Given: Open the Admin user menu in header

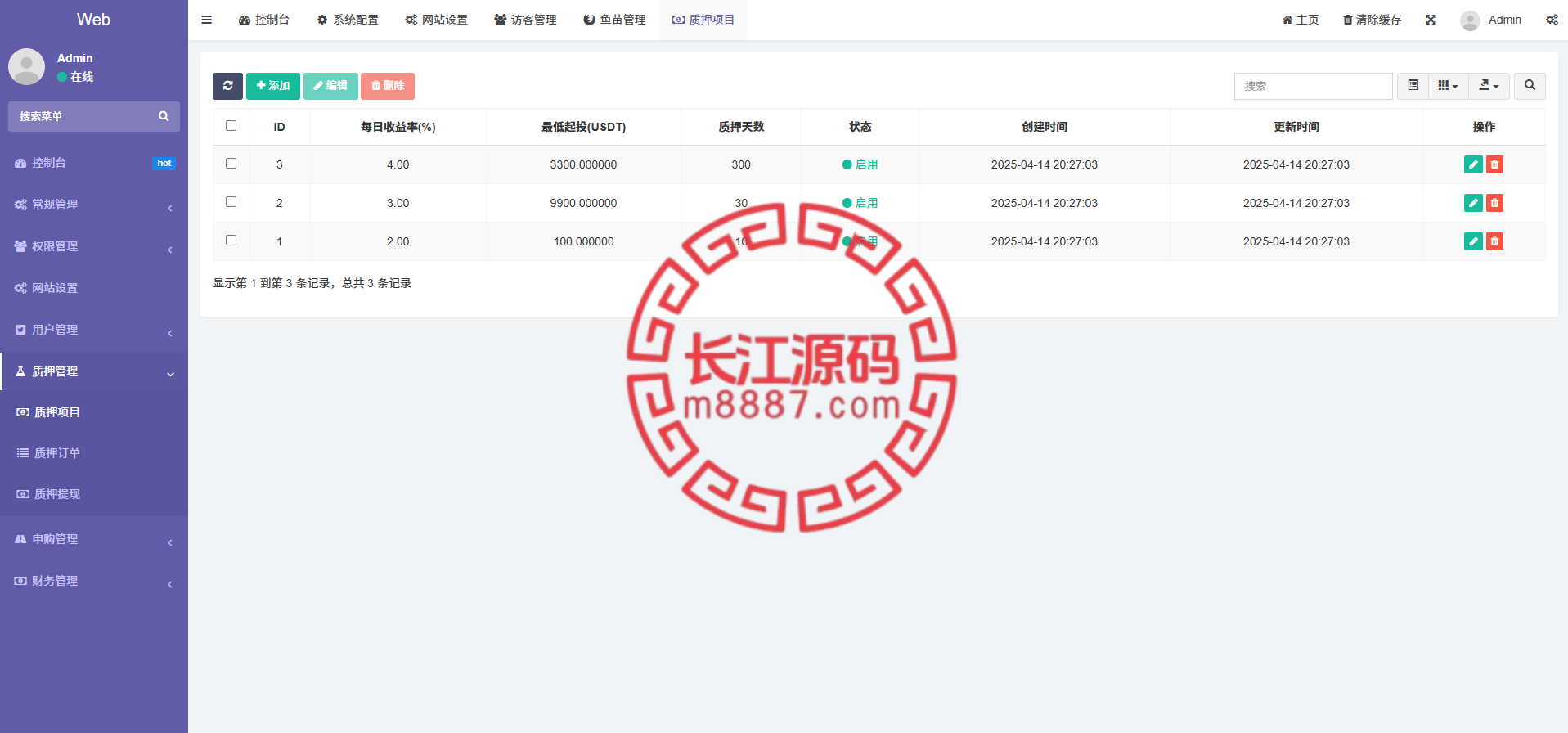Looking at the screenshot, I should [x=1490, y=20].
